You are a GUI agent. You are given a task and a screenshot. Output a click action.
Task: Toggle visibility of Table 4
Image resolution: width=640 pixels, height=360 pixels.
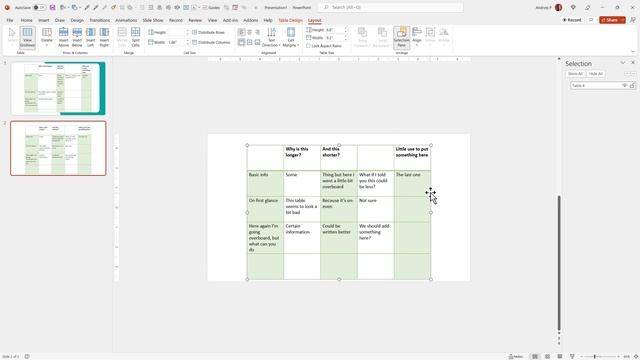[x=624, y=85]
